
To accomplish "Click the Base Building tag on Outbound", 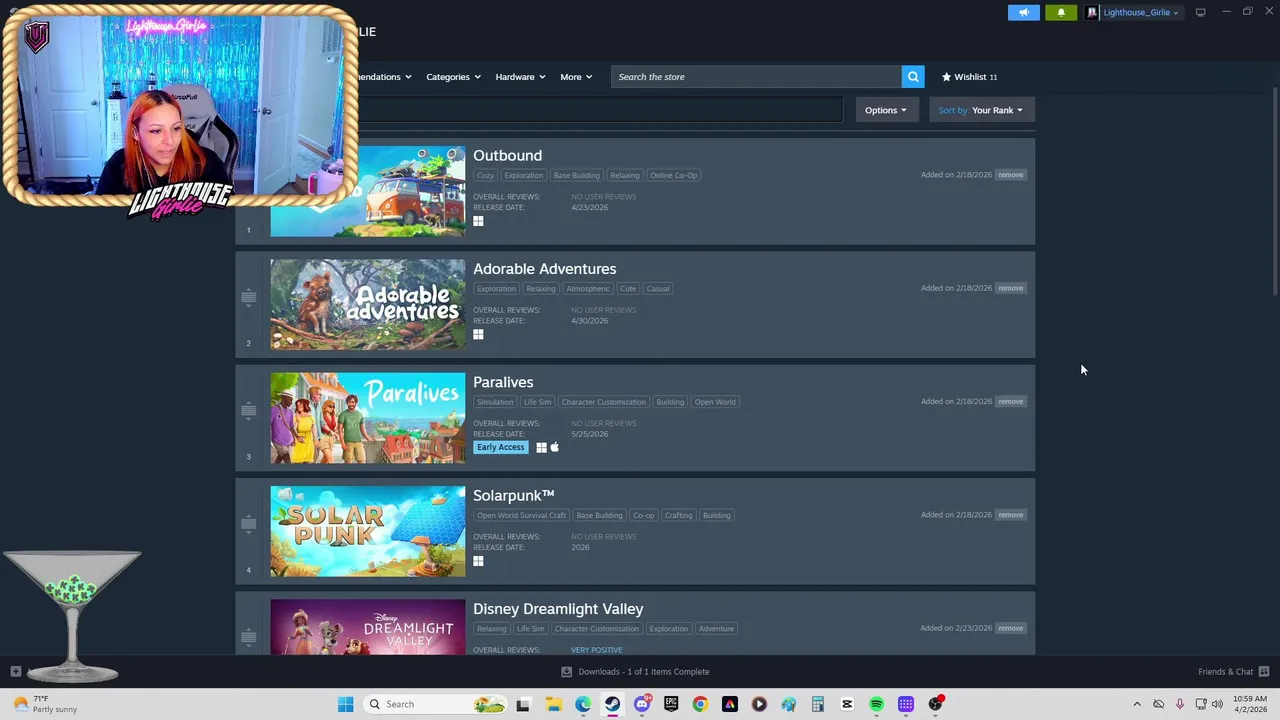I will (x=577, y=175).
